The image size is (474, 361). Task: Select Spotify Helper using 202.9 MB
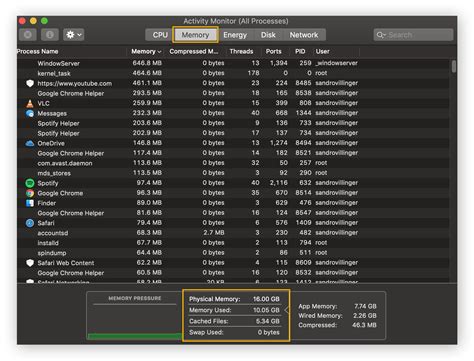58,133
